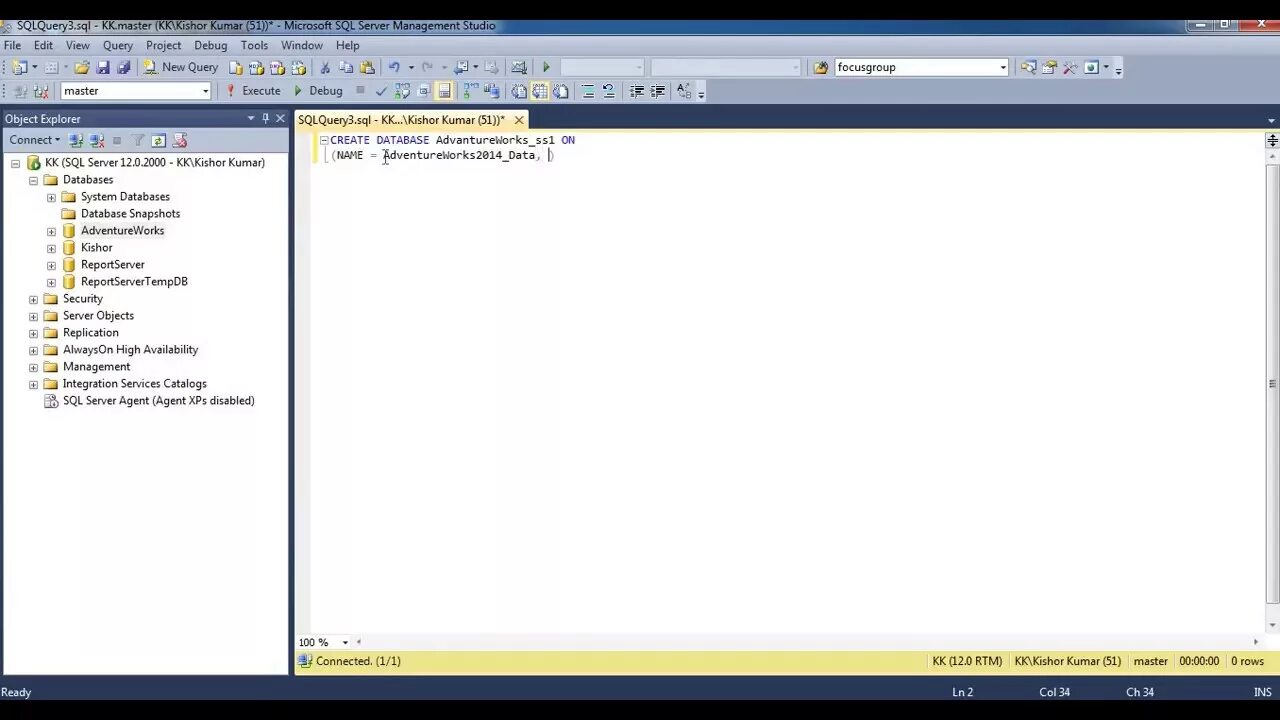Select ReportServerTempDB database

134,282
